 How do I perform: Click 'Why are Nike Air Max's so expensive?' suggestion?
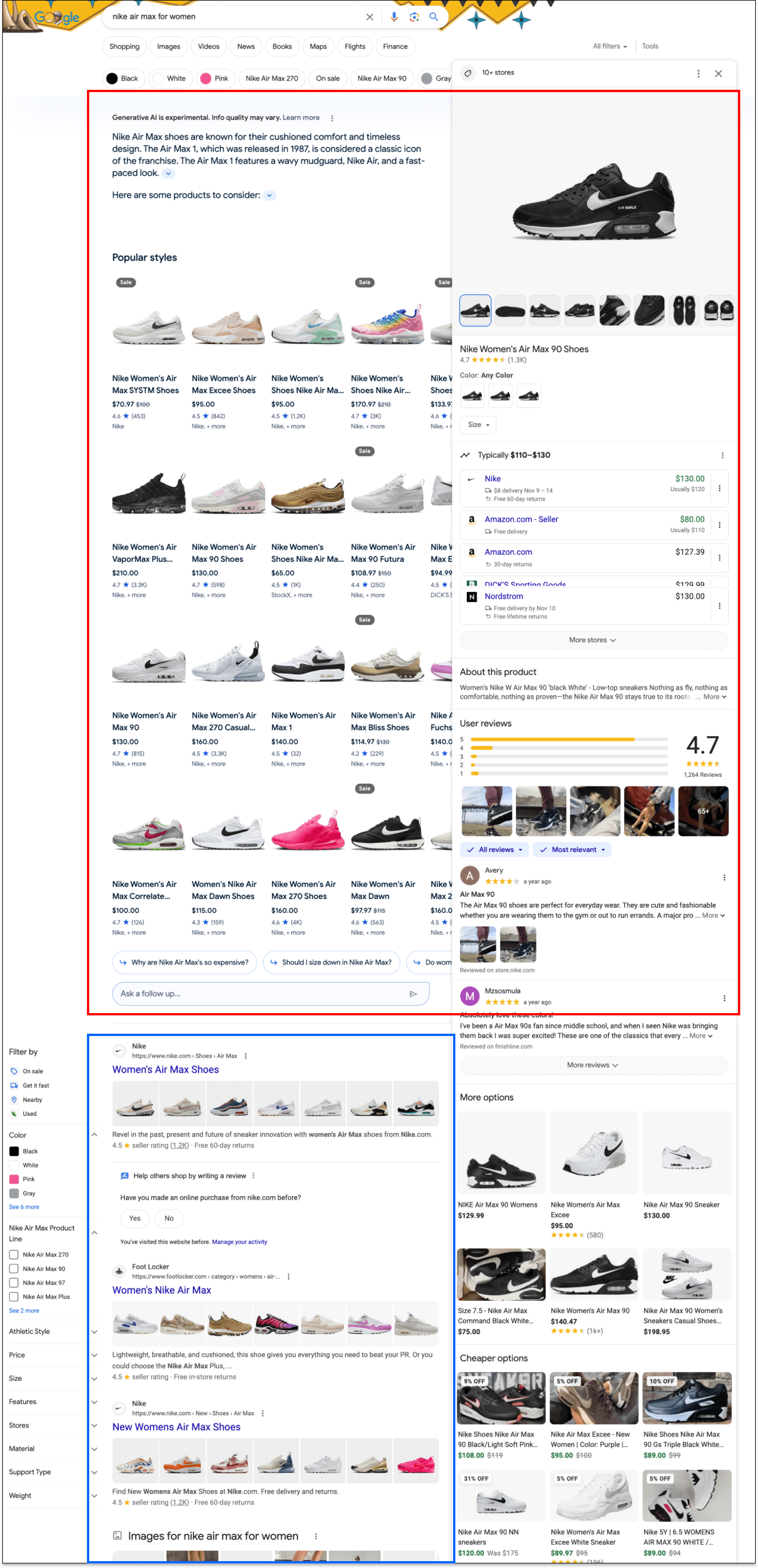[x=184, y=962]
